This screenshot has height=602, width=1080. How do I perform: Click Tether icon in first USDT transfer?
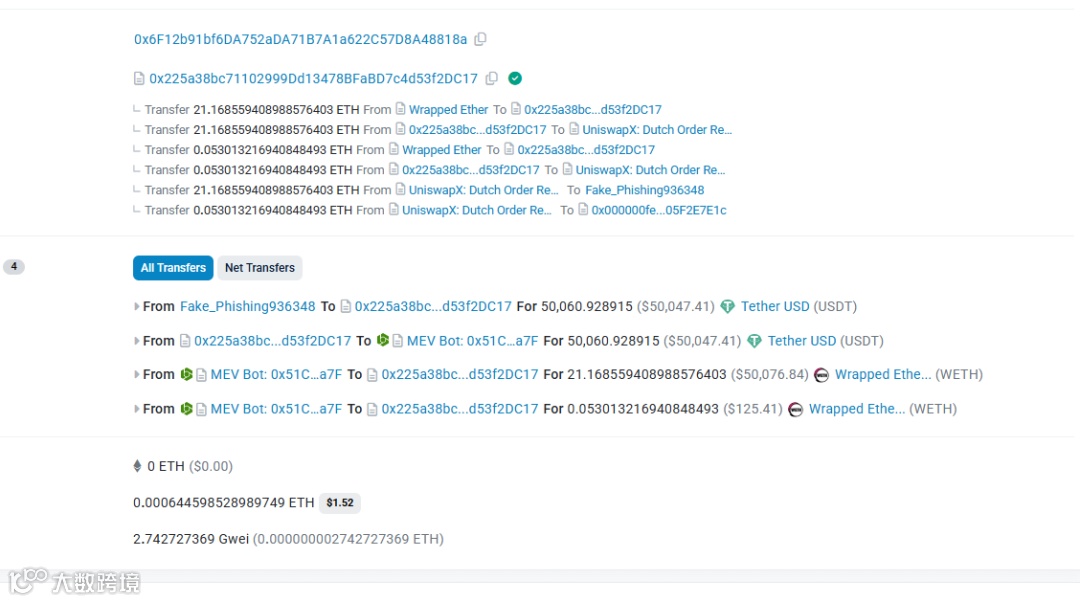pyautogui.click(x=728, y=307)
